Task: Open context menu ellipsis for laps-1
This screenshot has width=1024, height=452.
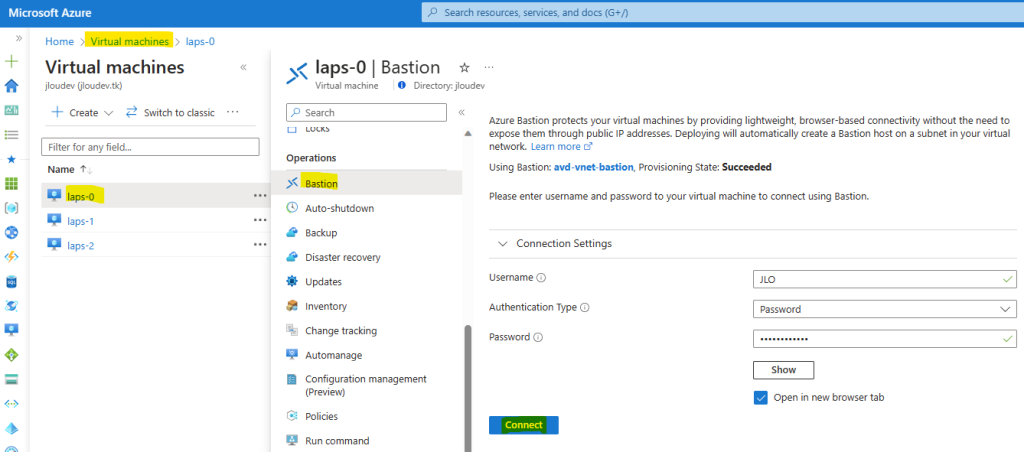Action: click(260, 220)
